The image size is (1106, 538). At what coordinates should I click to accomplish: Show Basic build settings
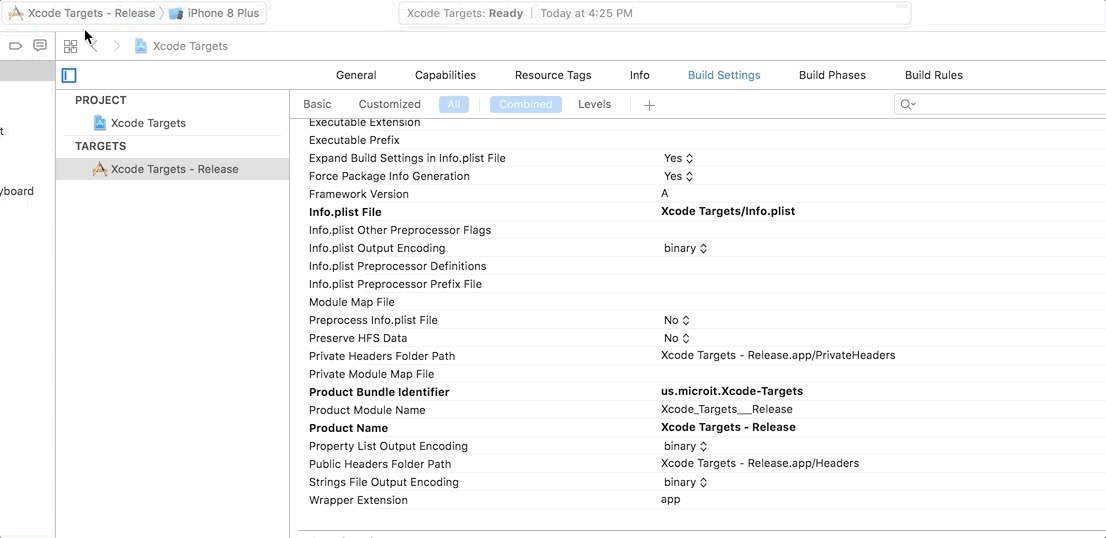pos(317,104)
